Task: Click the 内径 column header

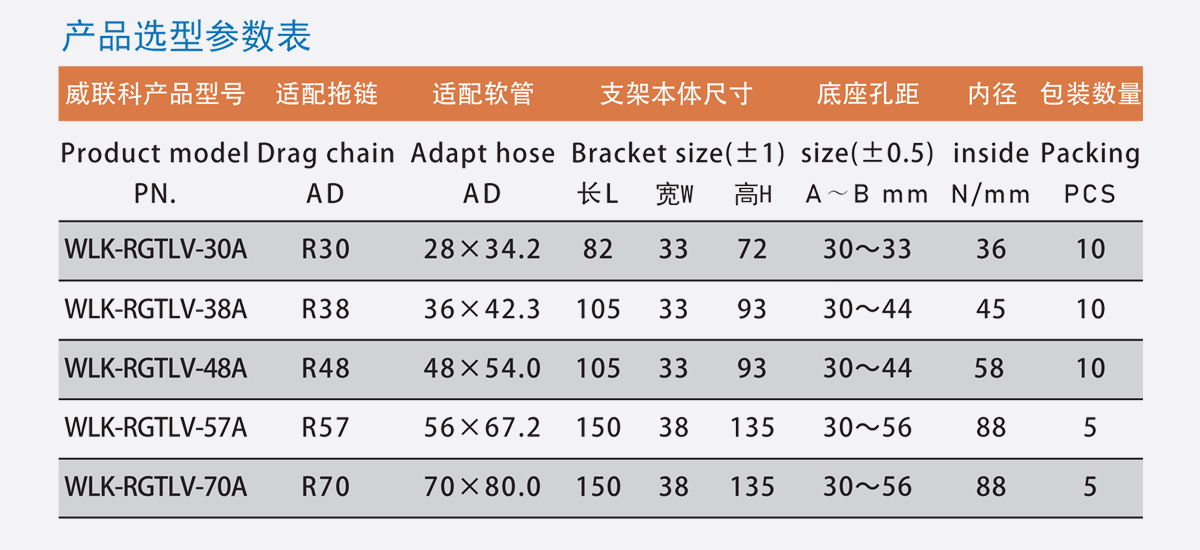Action: (991, 95)
